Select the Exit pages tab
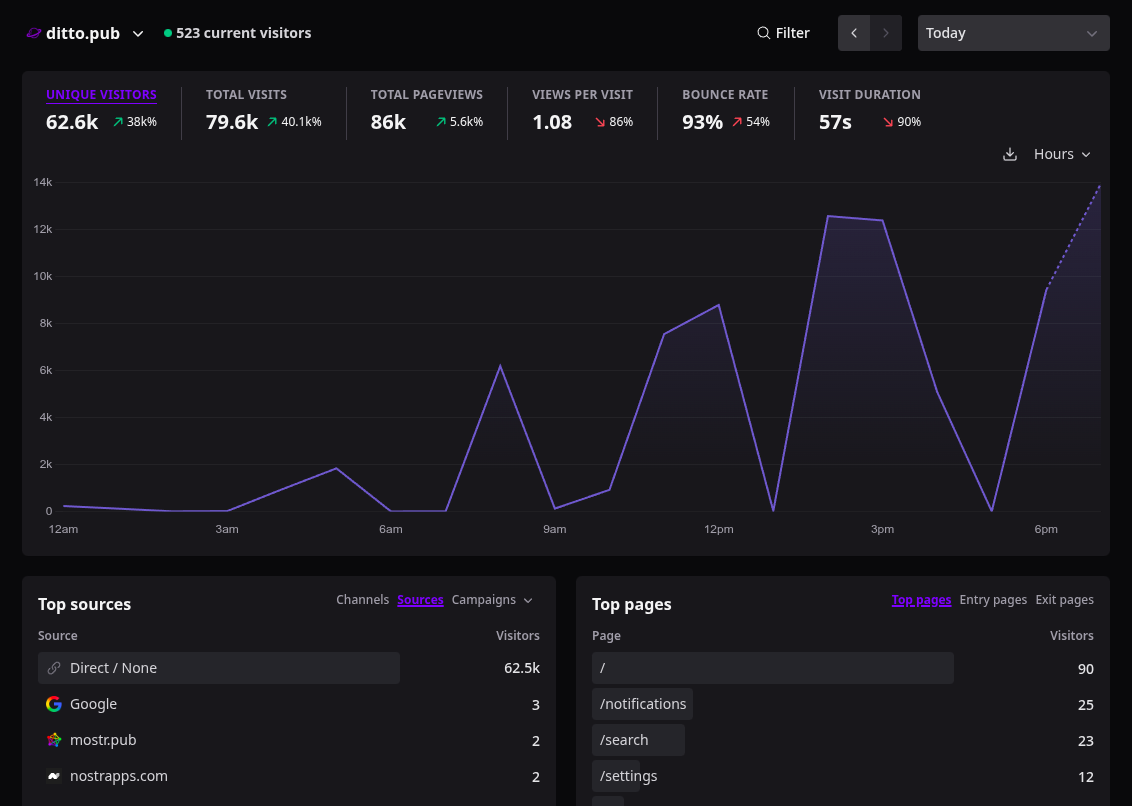The height and width of the screenshot is (806, 1132). click(x=1064, y=600)
